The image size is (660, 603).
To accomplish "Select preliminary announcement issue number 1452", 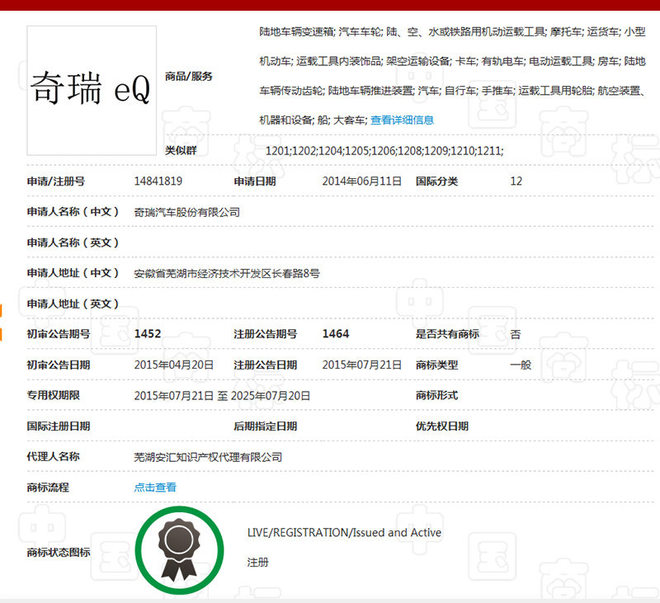I will (148, 334).
